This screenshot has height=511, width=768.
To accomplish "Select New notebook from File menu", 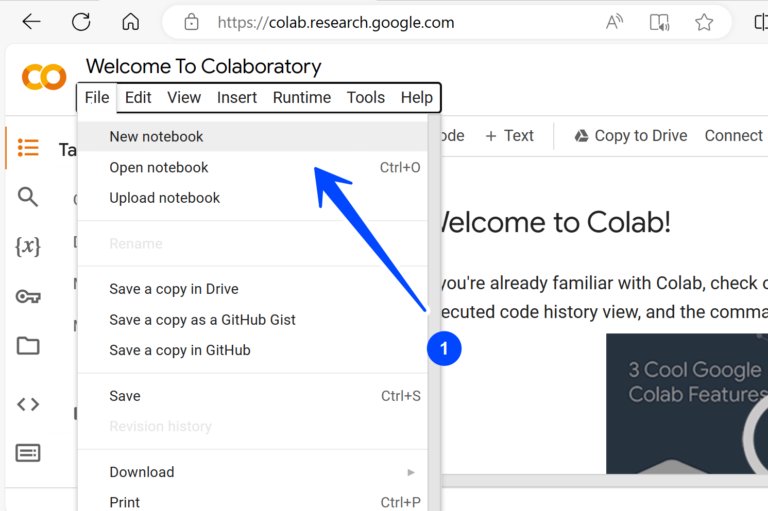I will coord(156,137).
